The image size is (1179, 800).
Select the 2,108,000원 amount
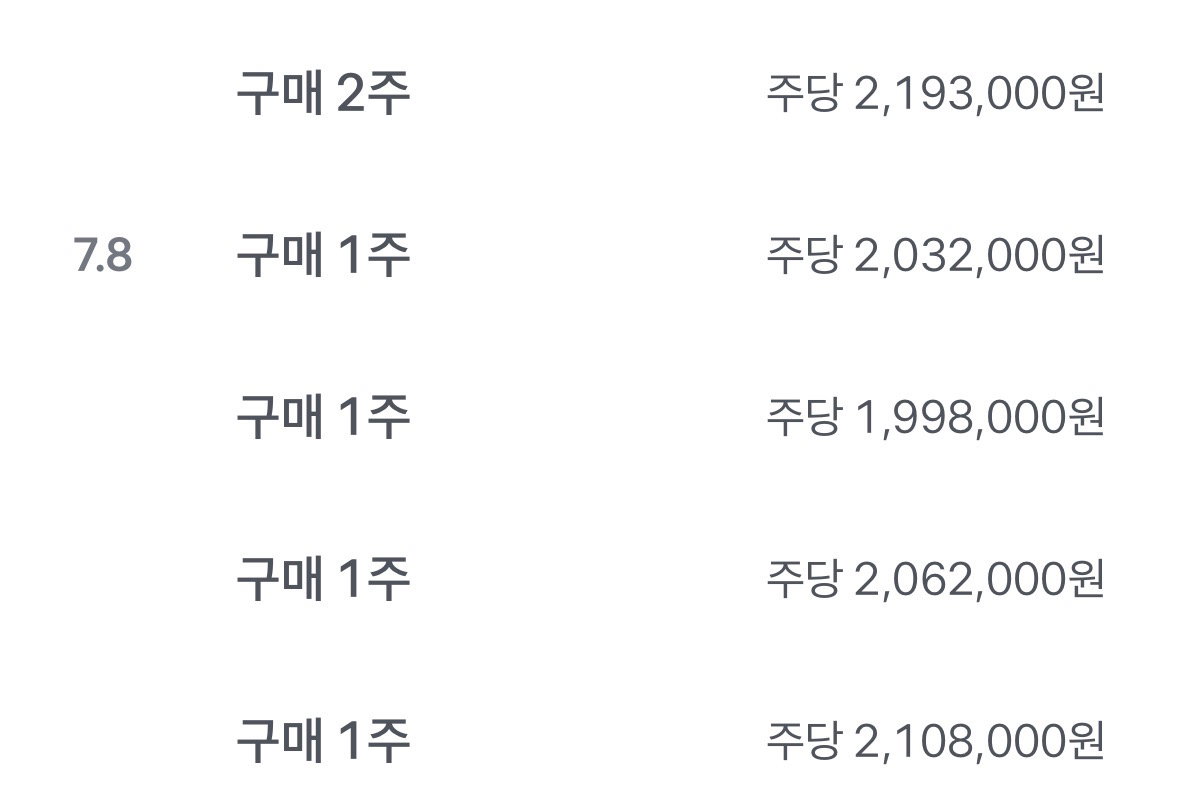tap(980, 741)
